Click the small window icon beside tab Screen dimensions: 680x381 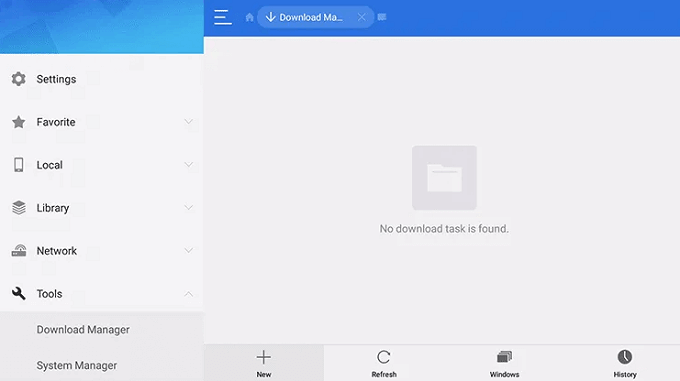(382, 17)
